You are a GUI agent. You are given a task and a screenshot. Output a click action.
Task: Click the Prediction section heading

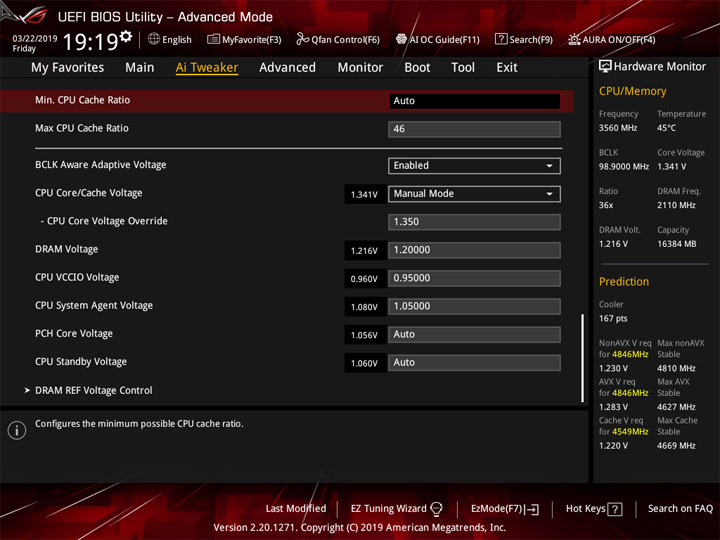pos(624,281)
